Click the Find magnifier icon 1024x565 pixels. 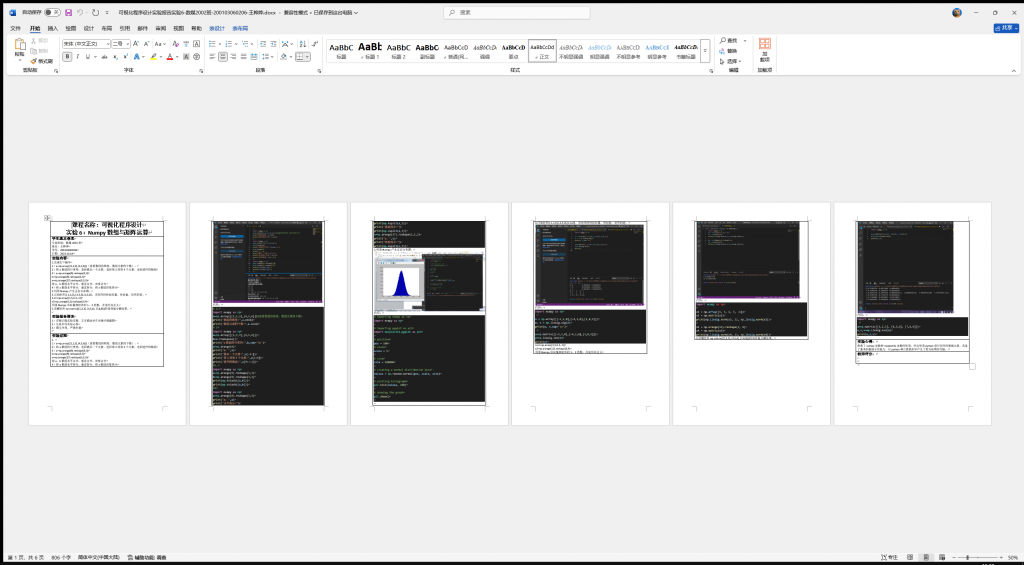point(723,40)
